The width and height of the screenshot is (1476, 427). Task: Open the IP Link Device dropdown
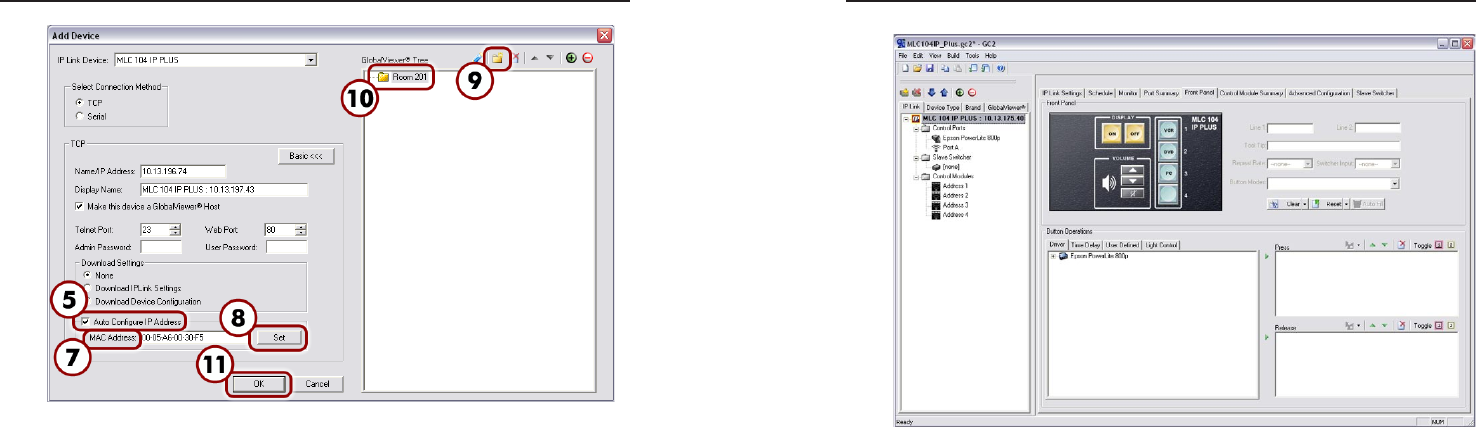[311, 60]
